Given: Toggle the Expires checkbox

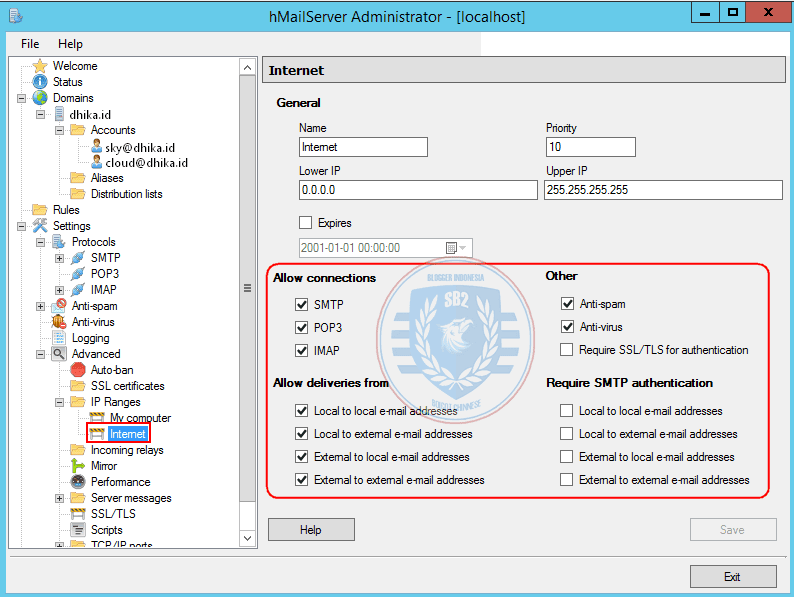Looking at the screenshot, I should (305, 223).
